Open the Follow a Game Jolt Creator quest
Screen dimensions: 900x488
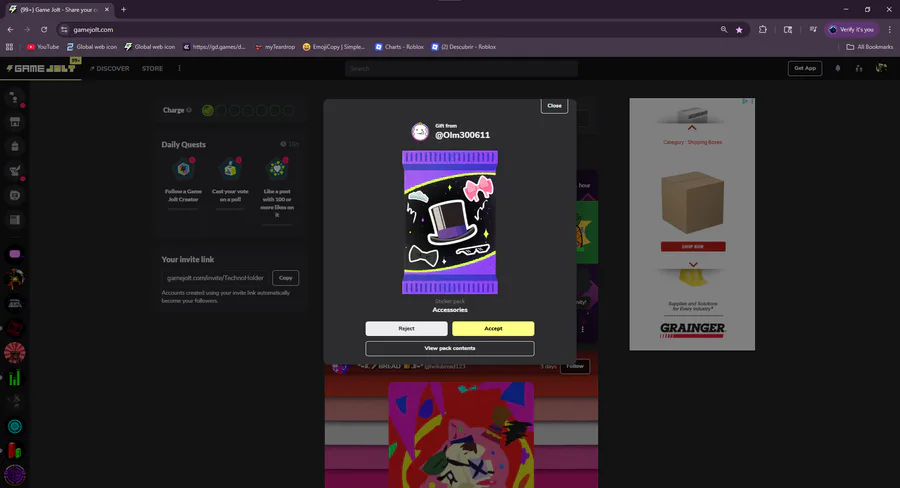click(x=183, y=180)
